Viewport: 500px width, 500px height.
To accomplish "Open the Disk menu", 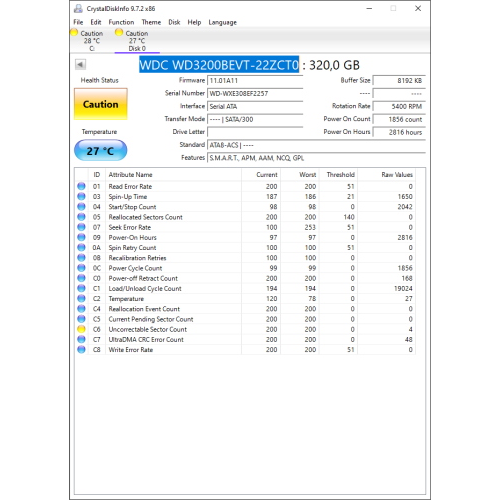I will (174, 22).
